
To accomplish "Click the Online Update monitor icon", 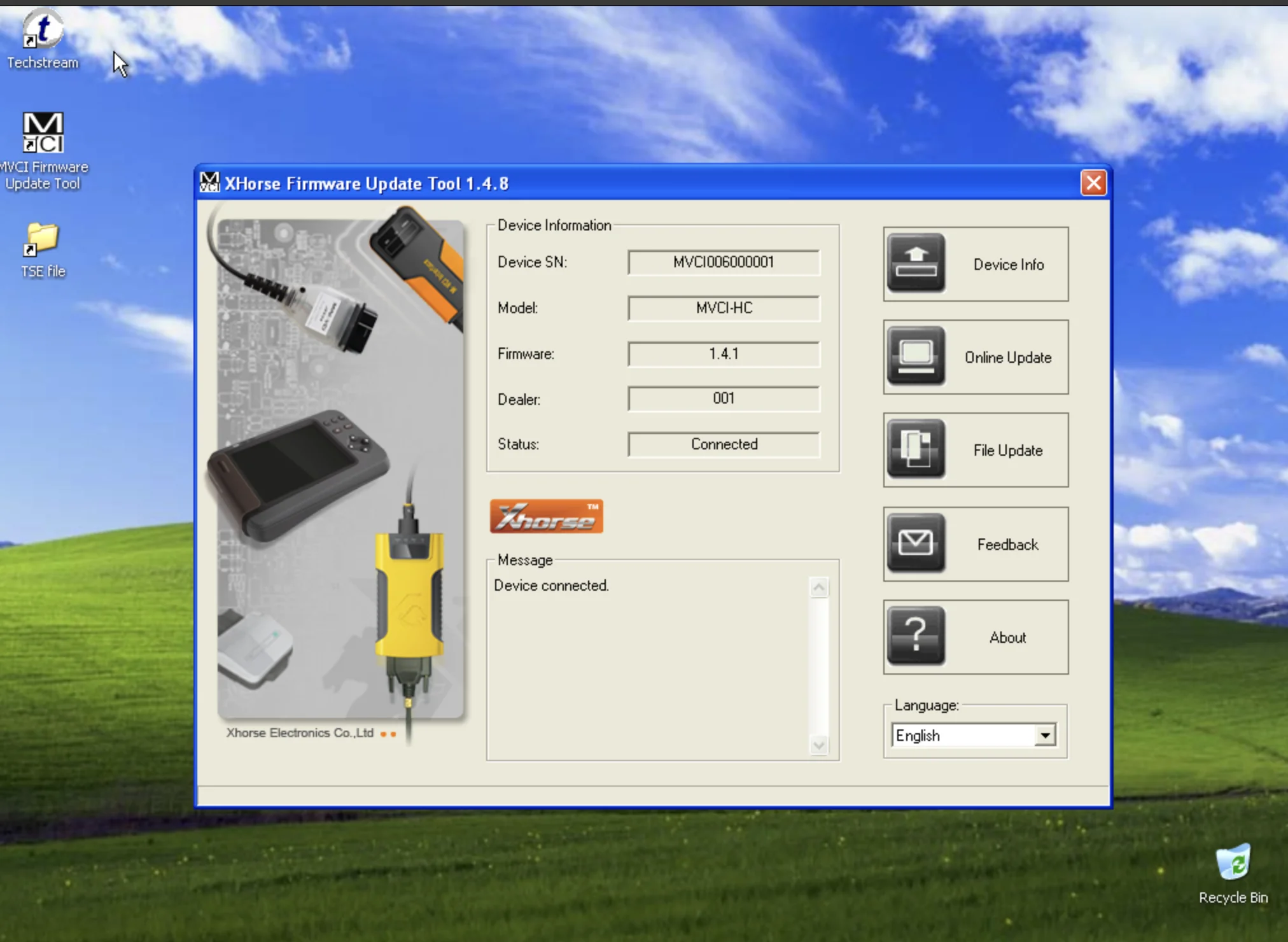I will point(916,356).
